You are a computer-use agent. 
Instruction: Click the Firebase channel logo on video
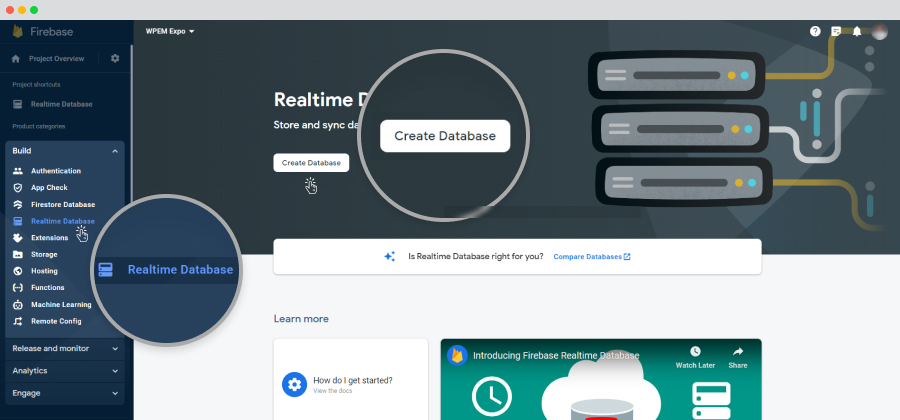[x=457, y=356]
